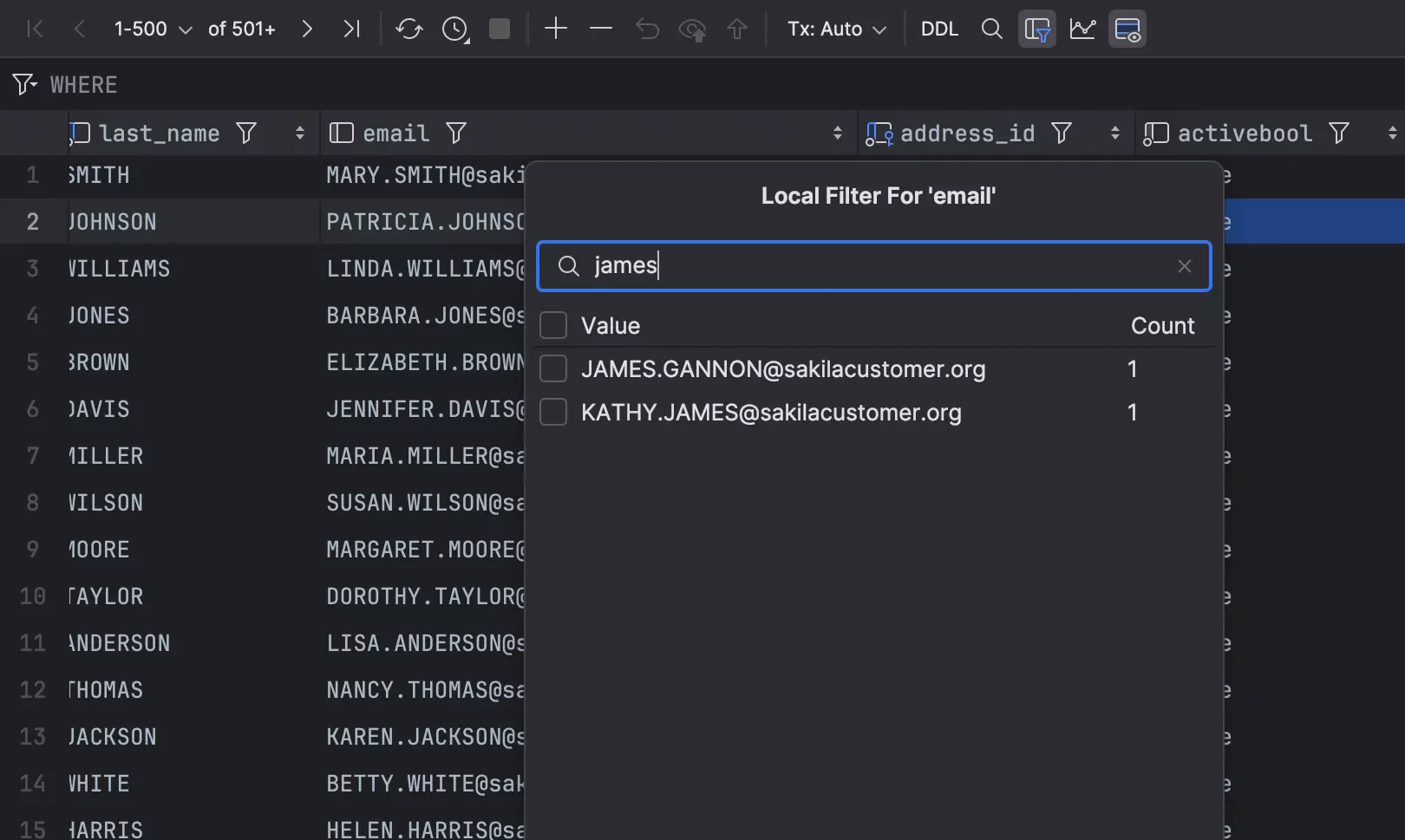Check the JAMES.GANNON email checkbox
The height and width of the screenshot is (840, 1405).
click(x=553, y=369)
